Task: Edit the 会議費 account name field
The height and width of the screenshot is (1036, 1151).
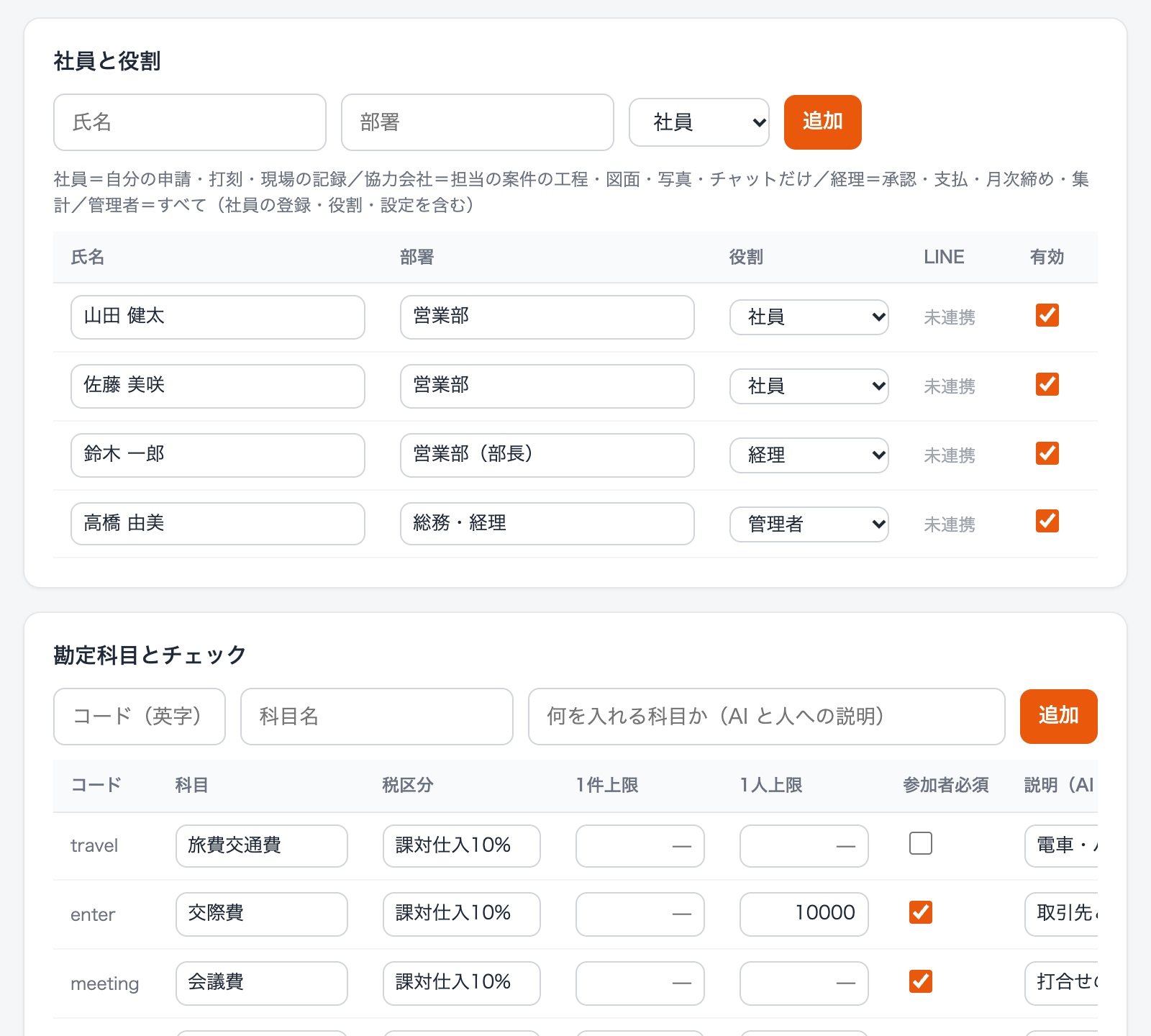Action: click(x=262, y=983)
